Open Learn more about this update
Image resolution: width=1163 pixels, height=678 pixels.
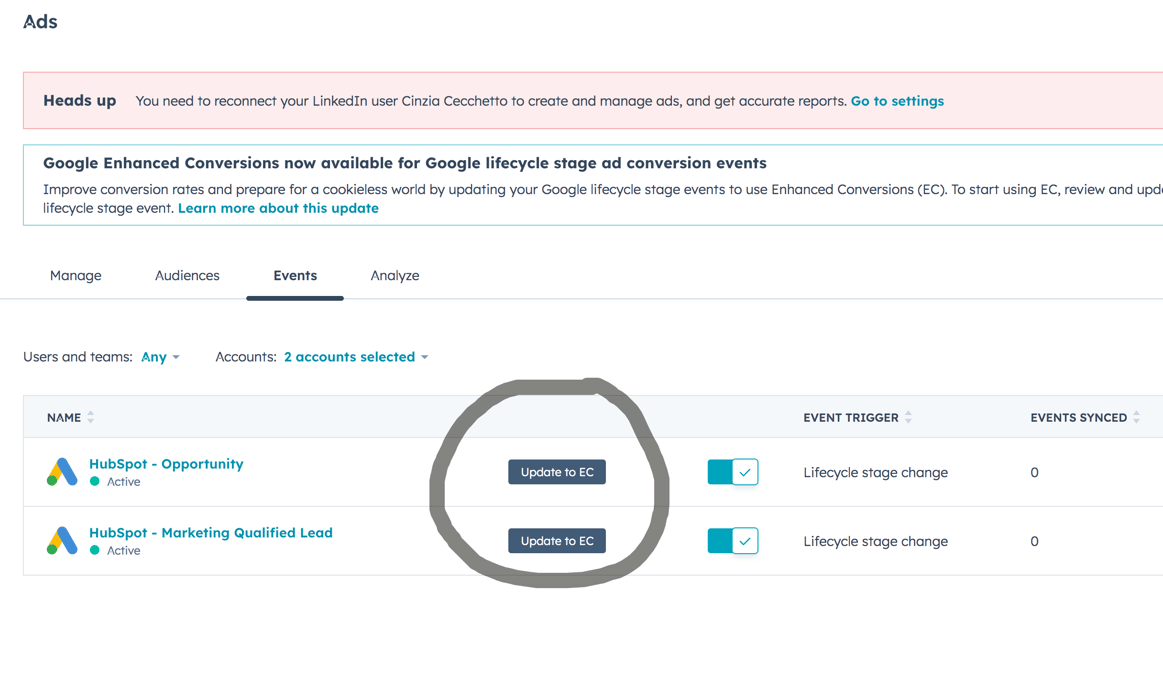[x=278, y=208]
